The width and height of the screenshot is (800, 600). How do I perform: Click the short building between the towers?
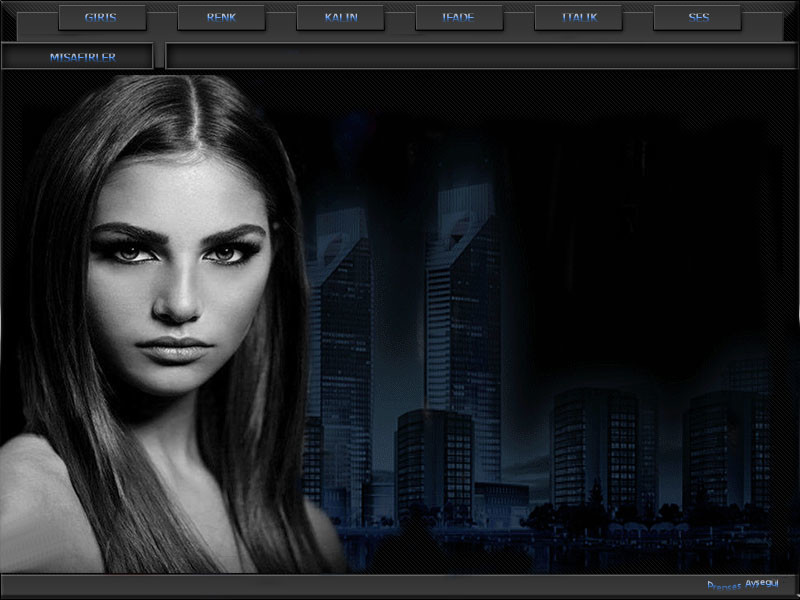click(x=434, y=460)
